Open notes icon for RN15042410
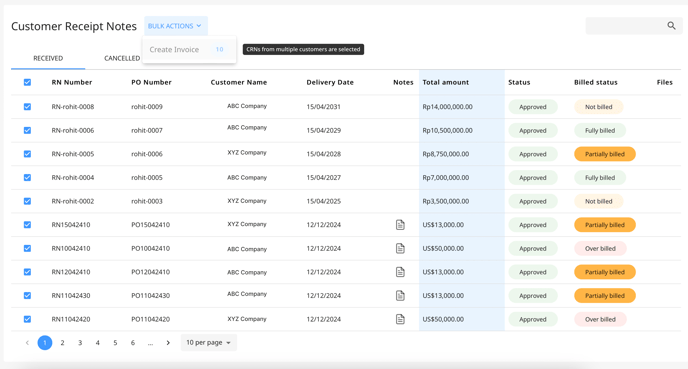The width and height of the screenshot is (688, 369). tap(400, 225)
